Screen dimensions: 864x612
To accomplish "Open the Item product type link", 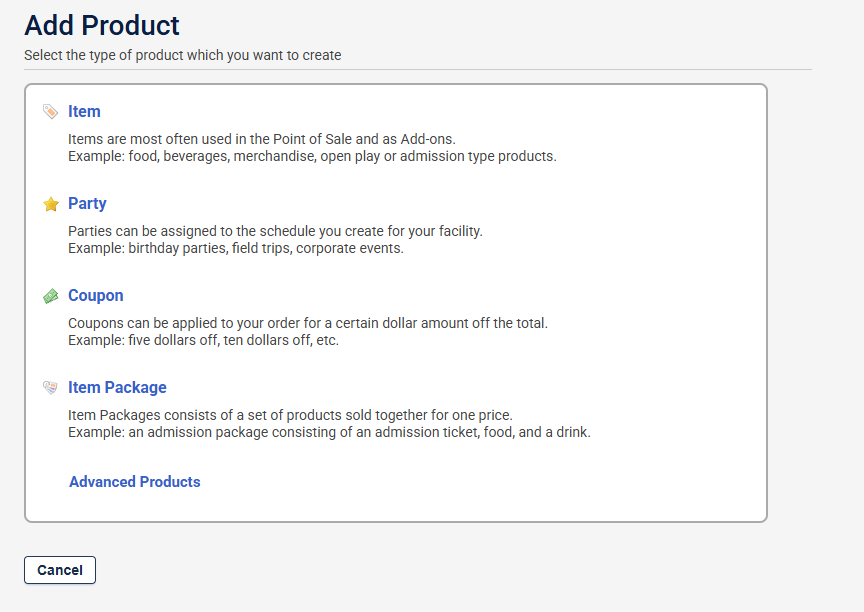I will point(84,111).
